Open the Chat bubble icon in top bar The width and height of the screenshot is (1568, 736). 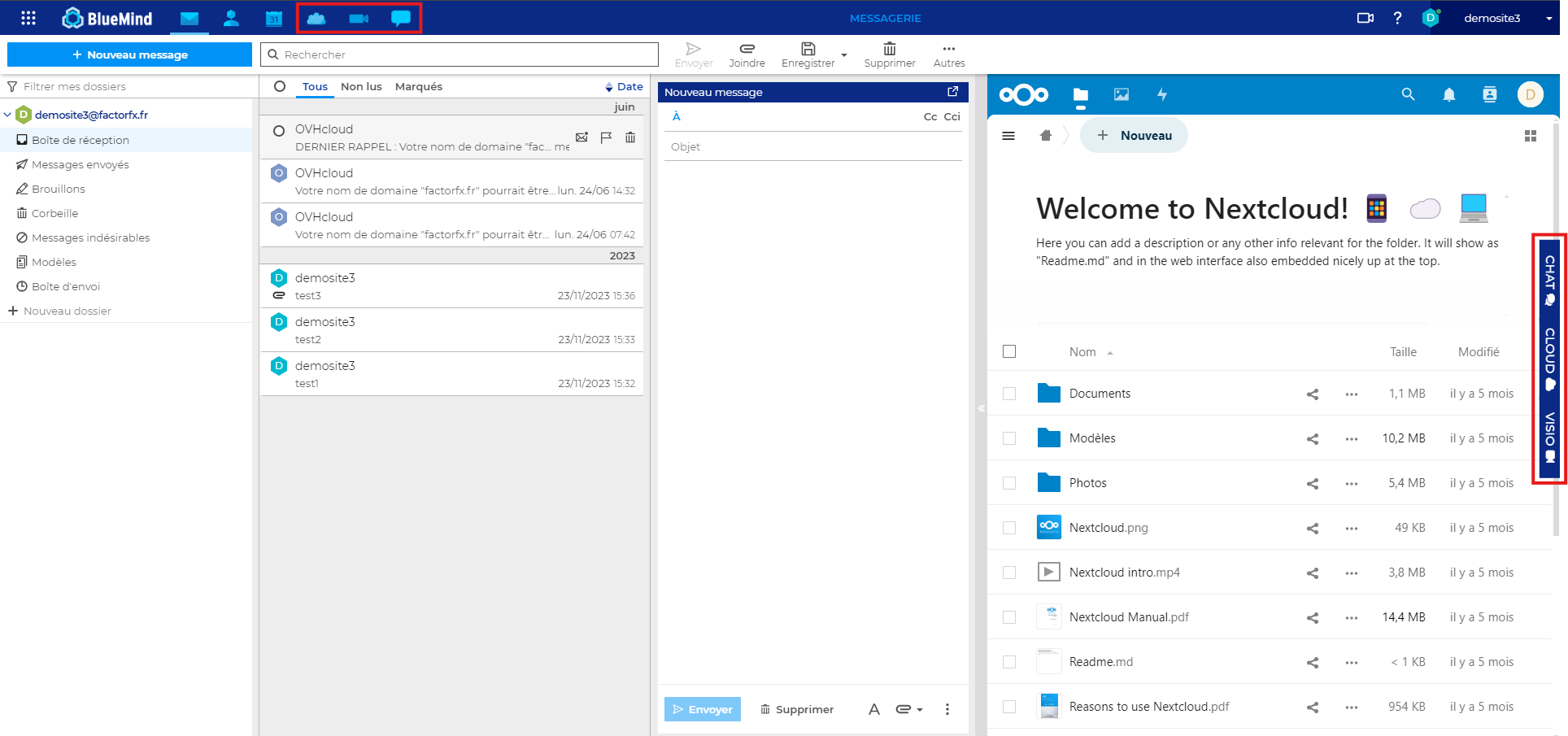point(401,18)
